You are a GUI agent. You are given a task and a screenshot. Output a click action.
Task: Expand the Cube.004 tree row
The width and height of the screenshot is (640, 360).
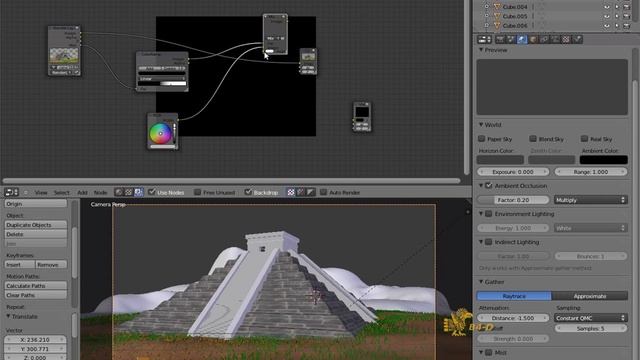click(486, 7)
